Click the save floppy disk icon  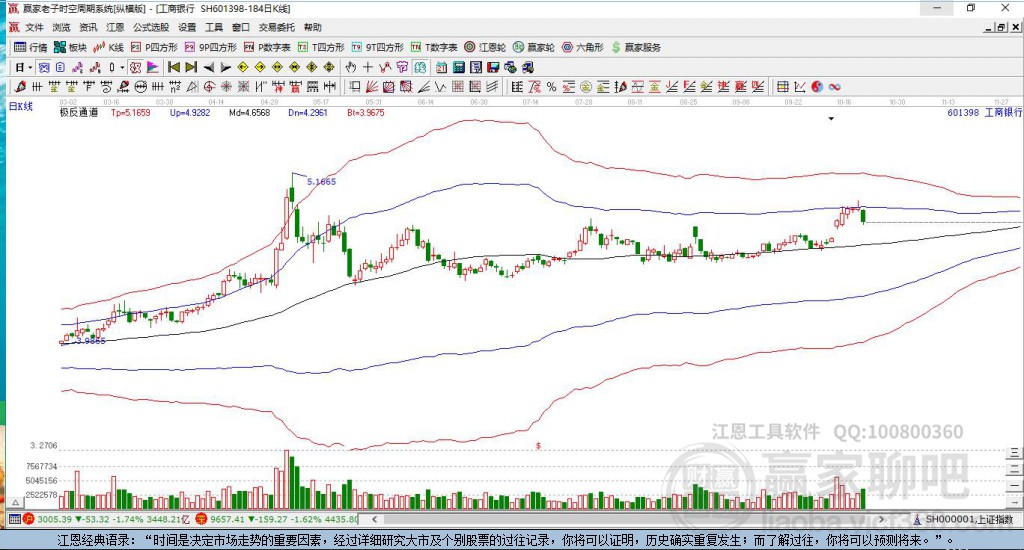pos(493,67)
